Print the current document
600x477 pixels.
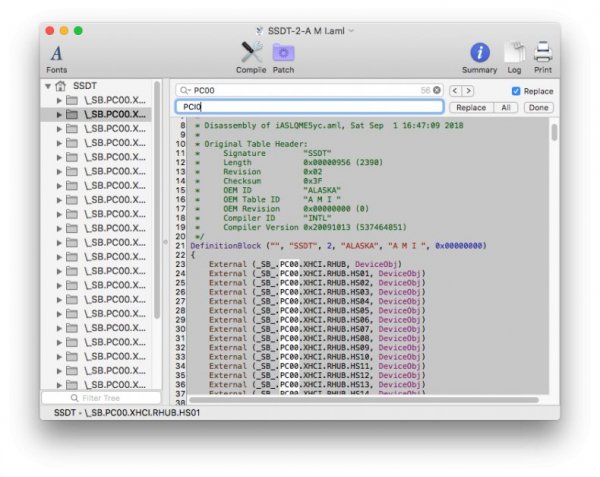[542, 54]
